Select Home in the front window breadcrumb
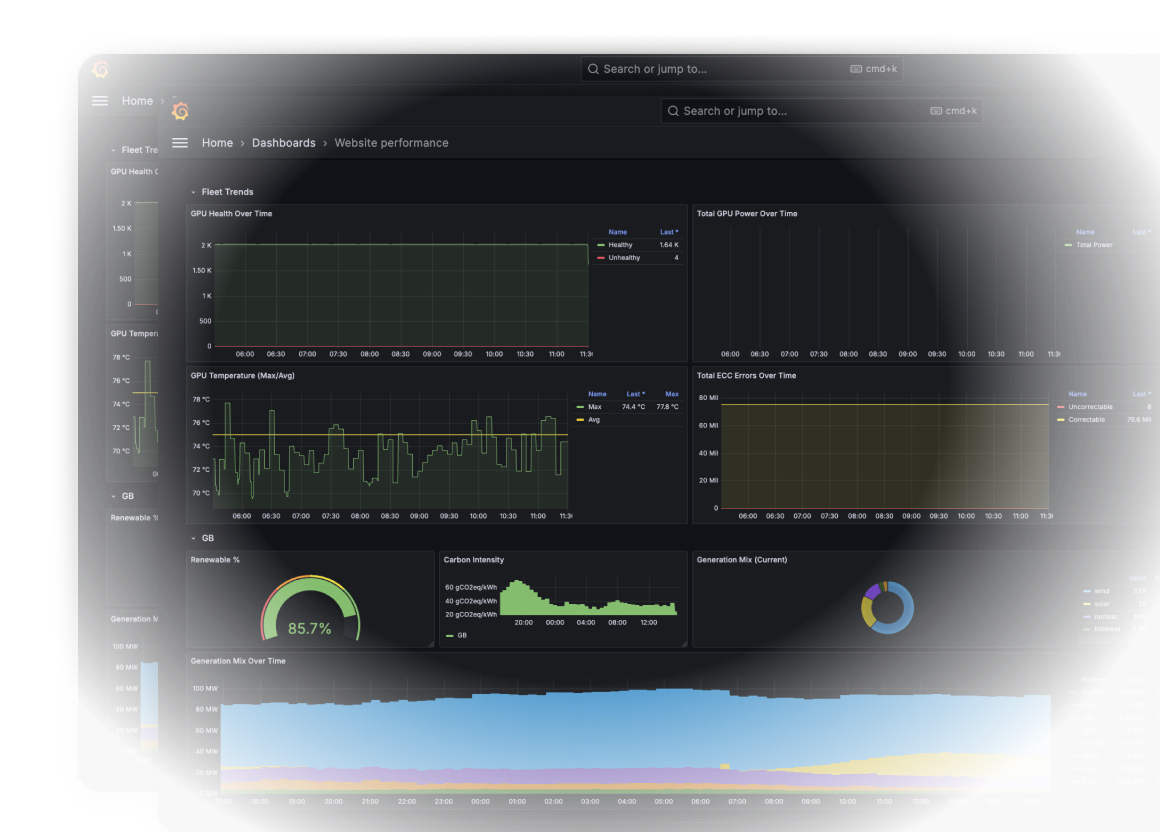The width and height of the screenshot is (1160, 832). click(x=217, y=143)
